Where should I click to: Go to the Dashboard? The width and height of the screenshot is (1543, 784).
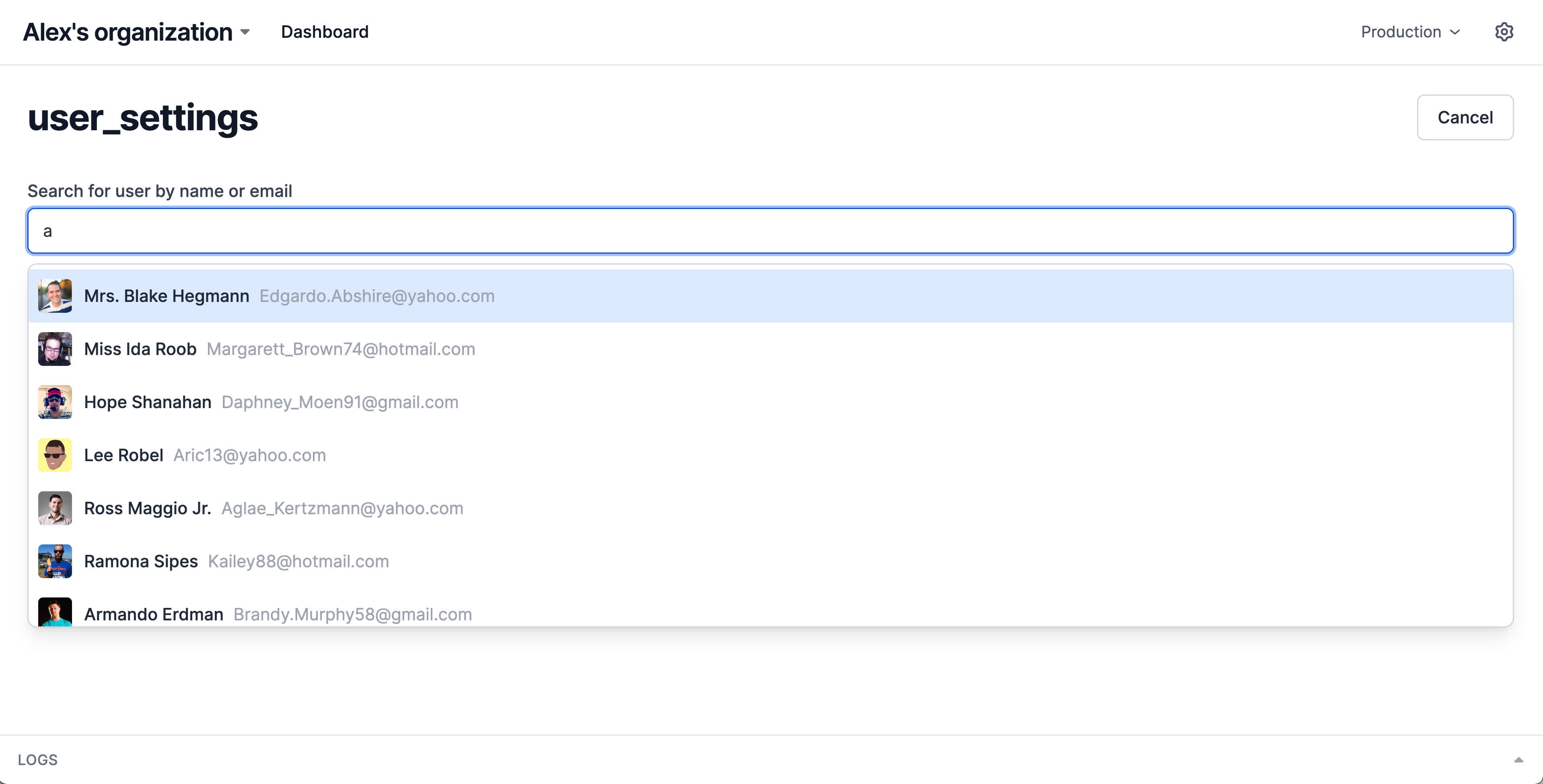coord(325,32)
